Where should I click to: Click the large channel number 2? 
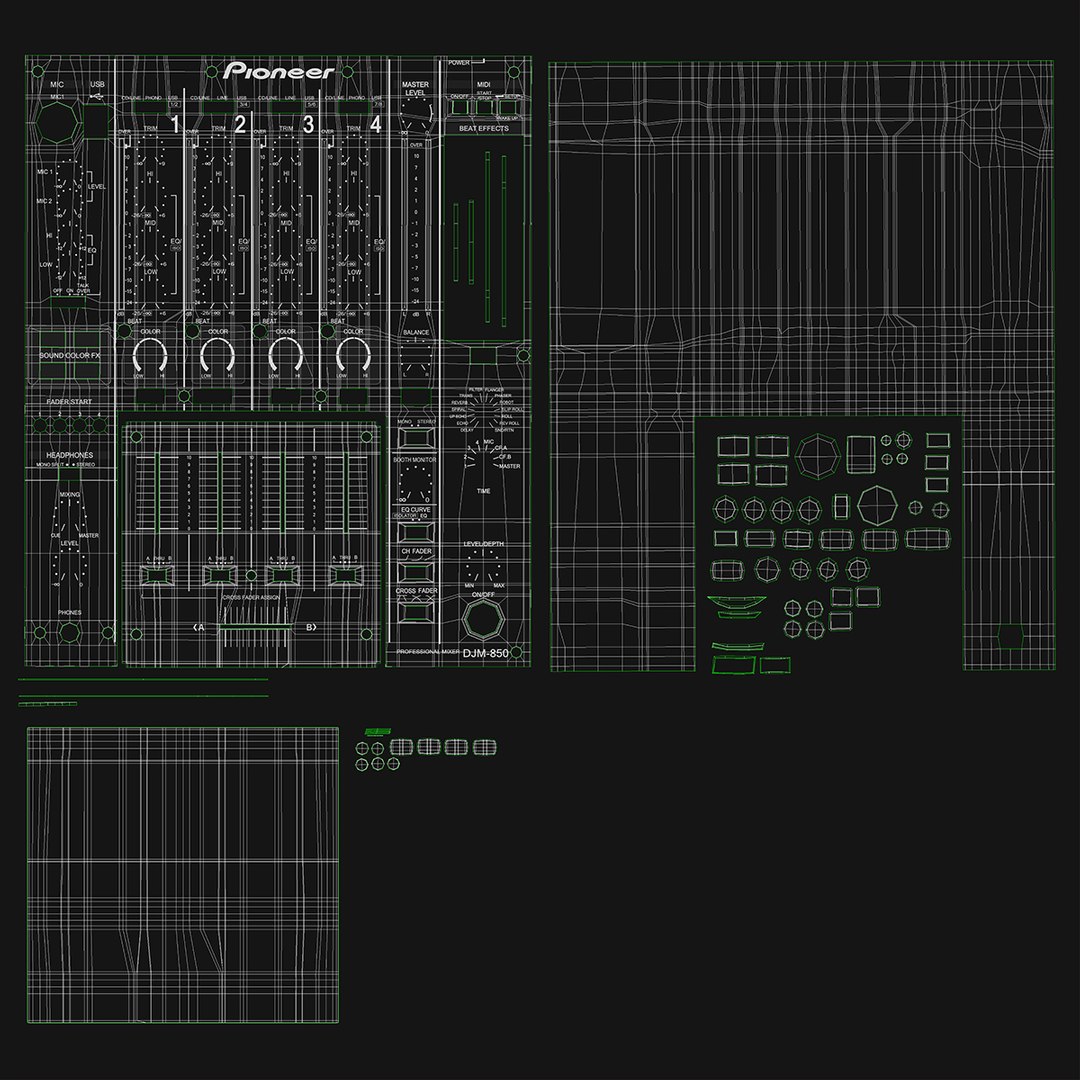click(x=240, y=124)
